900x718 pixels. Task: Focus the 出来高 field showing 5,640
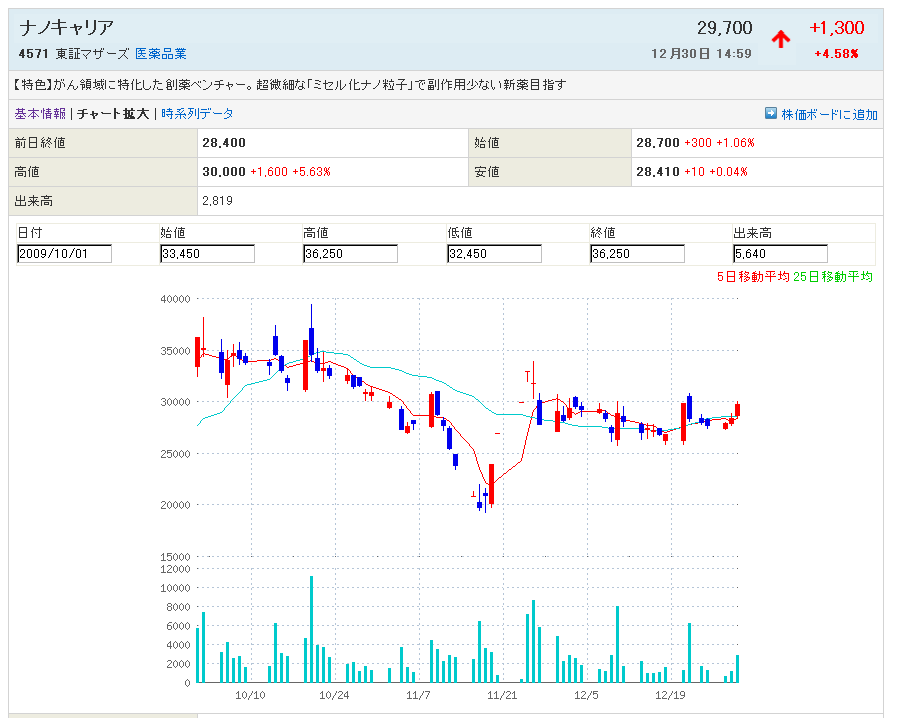pyautogui.click(x=780, y=254)
